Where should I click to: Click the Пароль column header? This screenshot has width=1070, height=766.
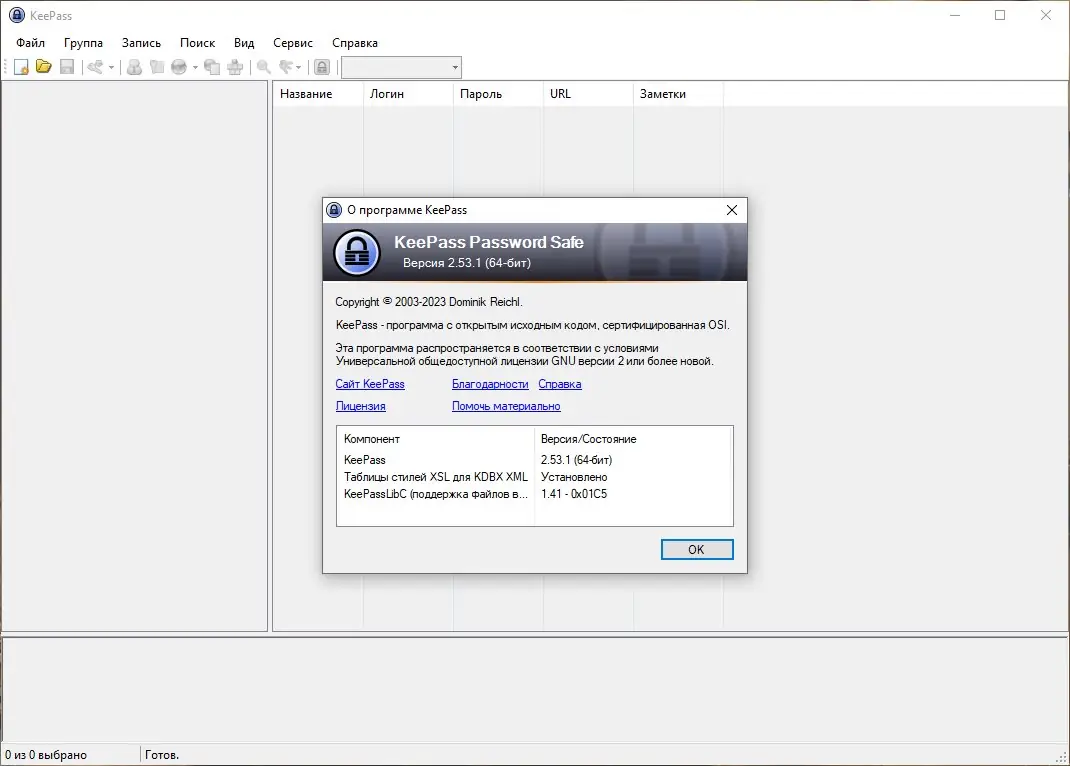(x=498, y=94)
